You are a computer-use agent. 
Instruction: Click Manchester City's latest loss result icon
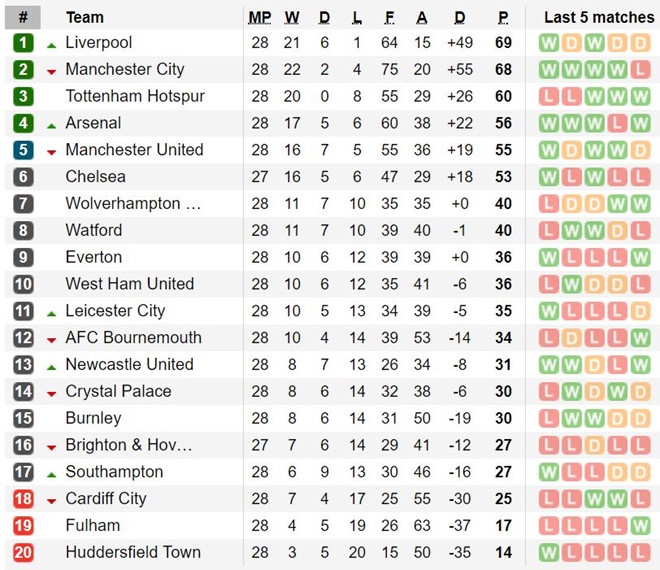[641, 70]
